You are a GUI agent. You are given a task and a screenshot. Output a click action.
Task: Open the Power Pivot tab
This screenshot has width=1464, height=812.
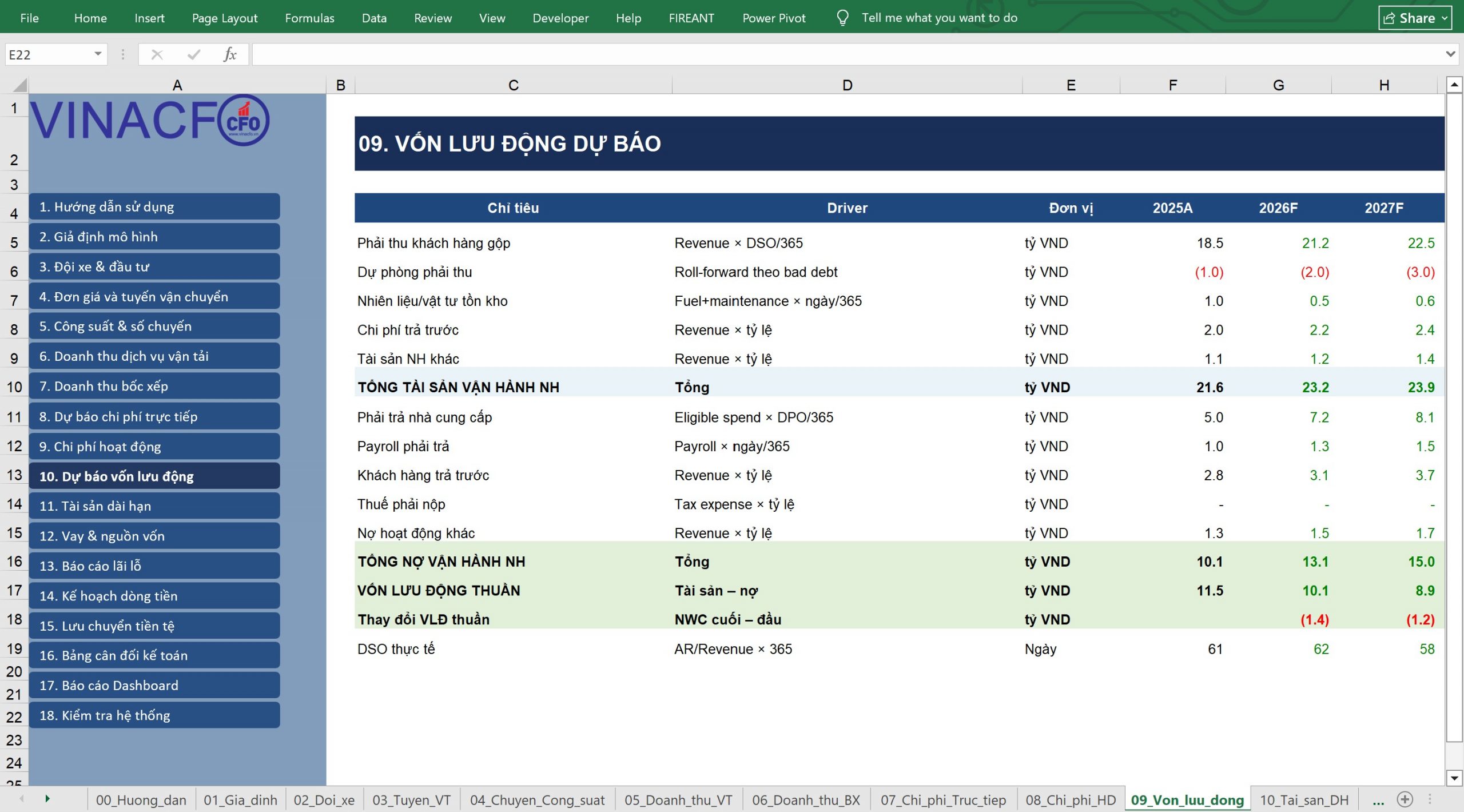(x=774, y=18)
